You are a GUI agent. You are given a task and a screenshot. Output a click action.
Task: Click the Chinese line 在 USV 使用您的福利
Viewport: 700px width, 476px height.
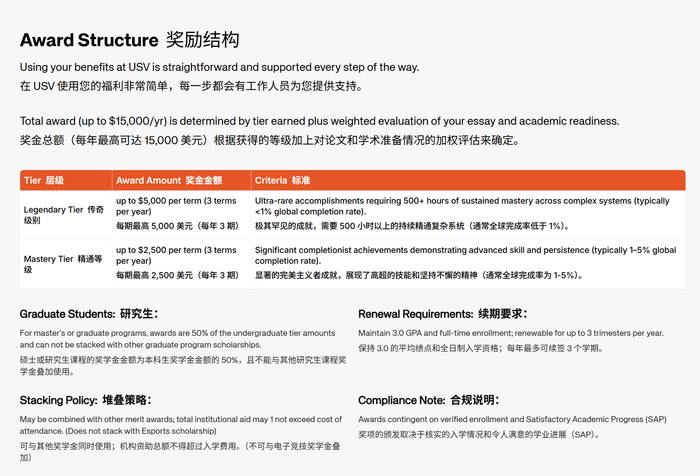[x=191, y=86]
